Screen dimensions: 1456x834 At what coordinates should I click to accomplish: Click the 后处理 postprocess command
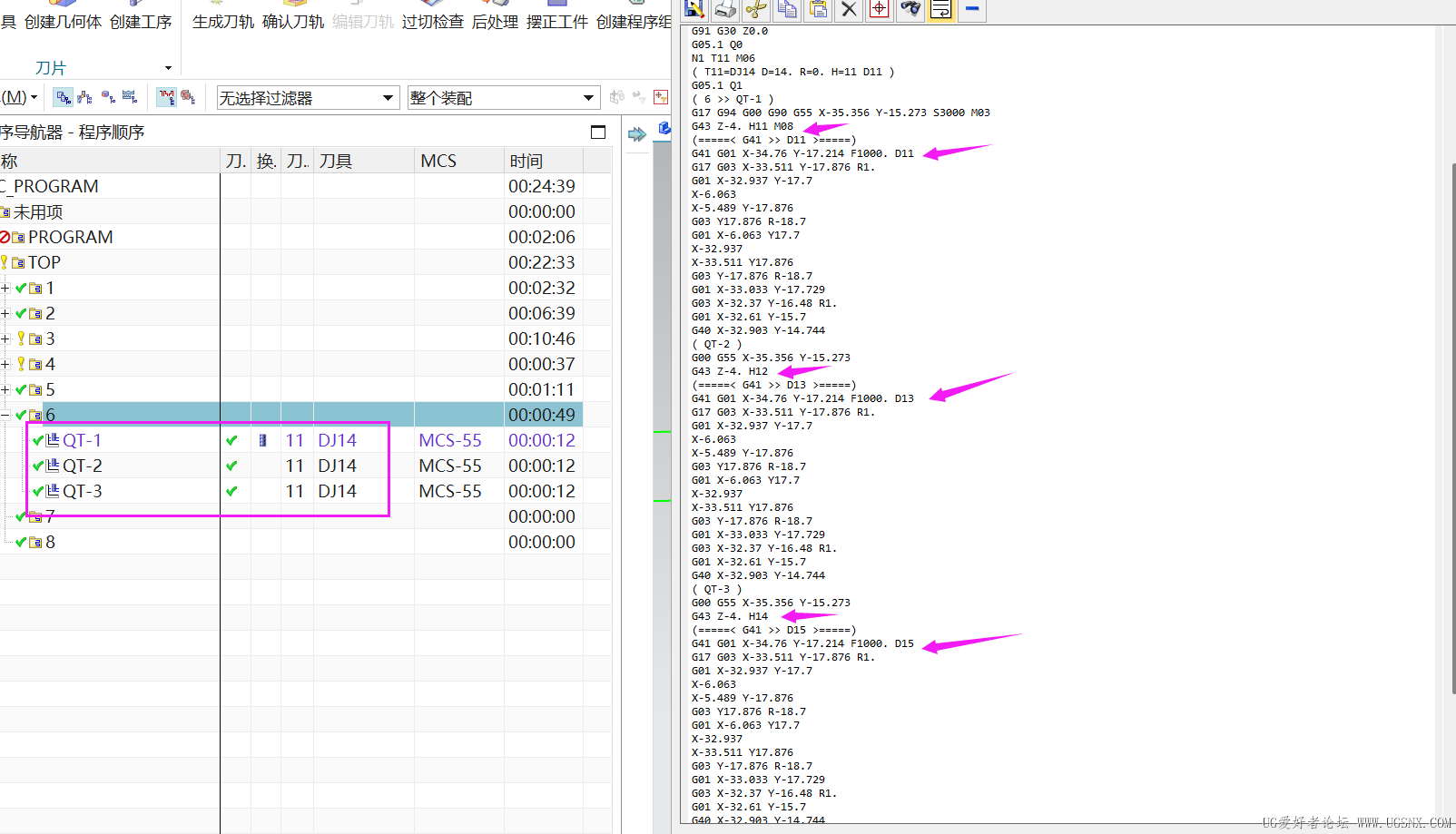[495, 22]
